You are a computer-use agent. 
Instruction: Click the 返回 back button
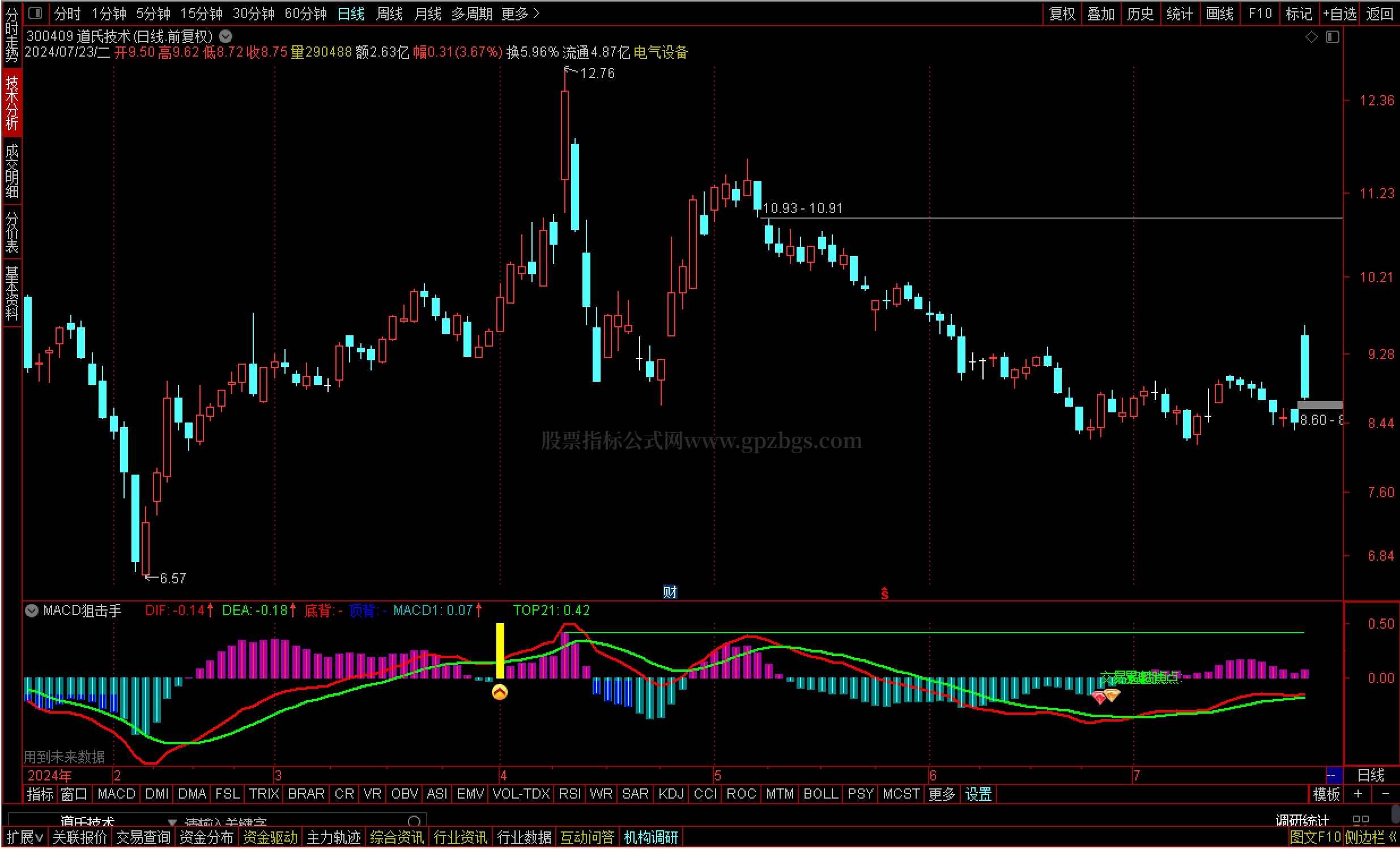click(1380, 13)
